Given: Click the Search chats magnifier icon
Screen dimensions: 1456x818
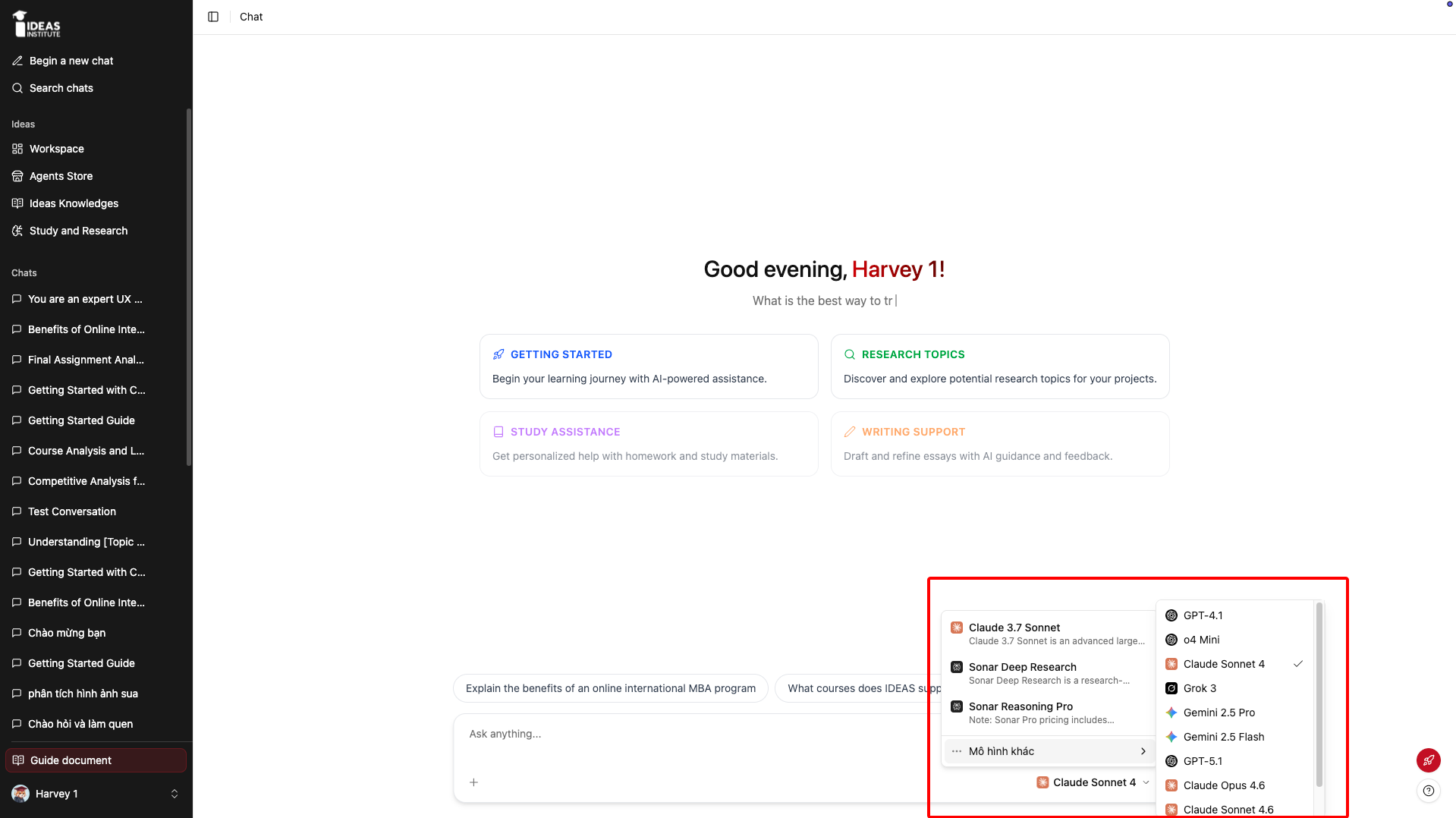Looking at the screenshot, I should coord(17,88).
